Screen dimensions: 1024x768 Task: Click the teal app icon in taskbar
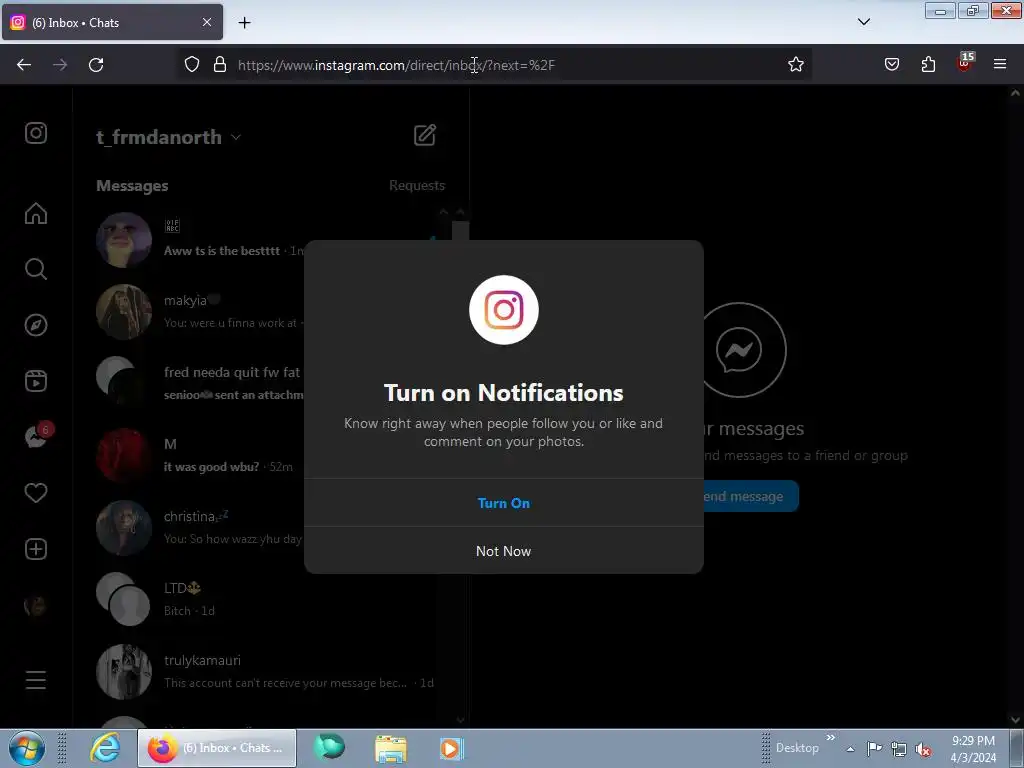point(329,748)
